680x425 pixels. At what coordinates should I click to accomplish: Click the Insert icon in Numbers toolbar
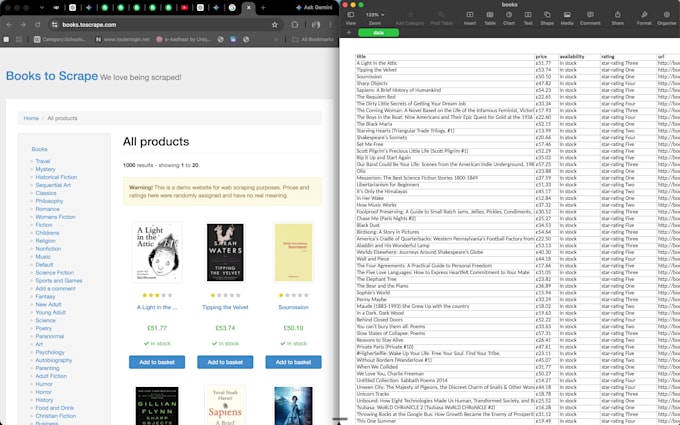coord(470,18)
